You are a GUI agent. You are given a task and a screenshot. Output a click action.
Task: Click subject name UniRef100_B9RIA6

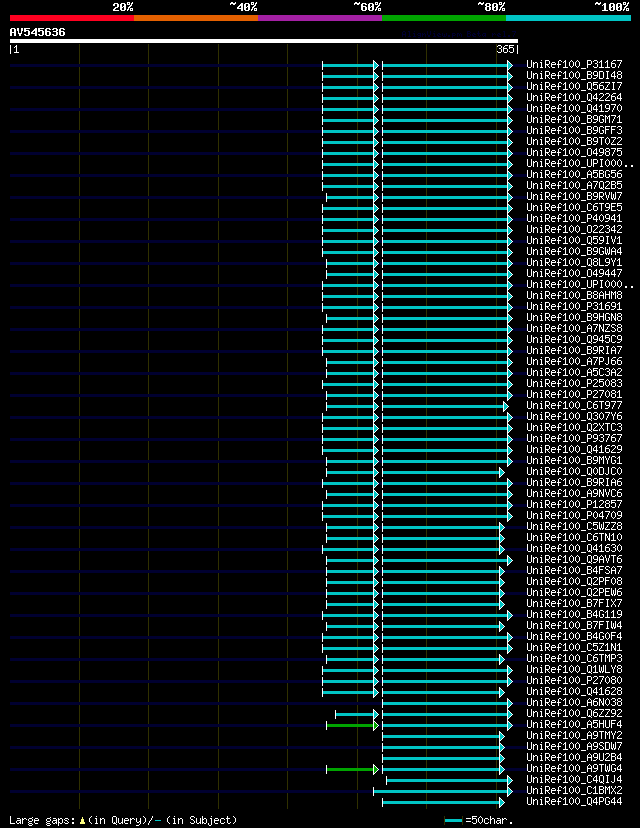coord(574,482)
